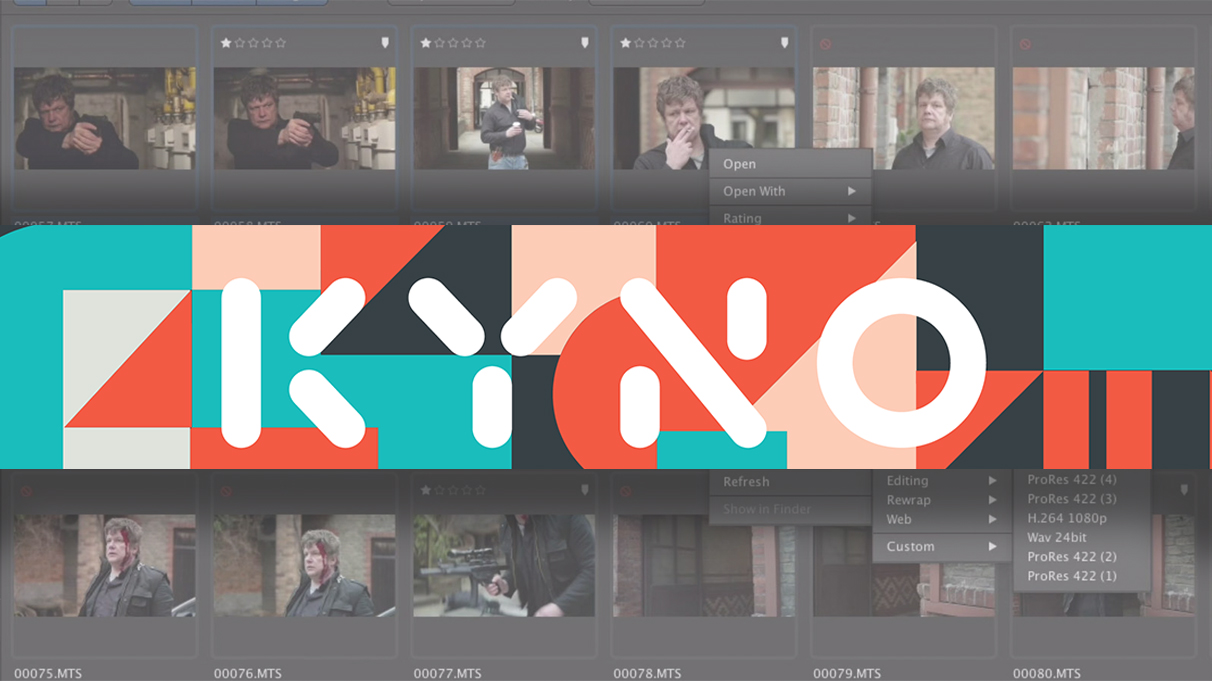
Task: Set a three-star rating on 00077.MTS
Action: (x=453, y=491)
